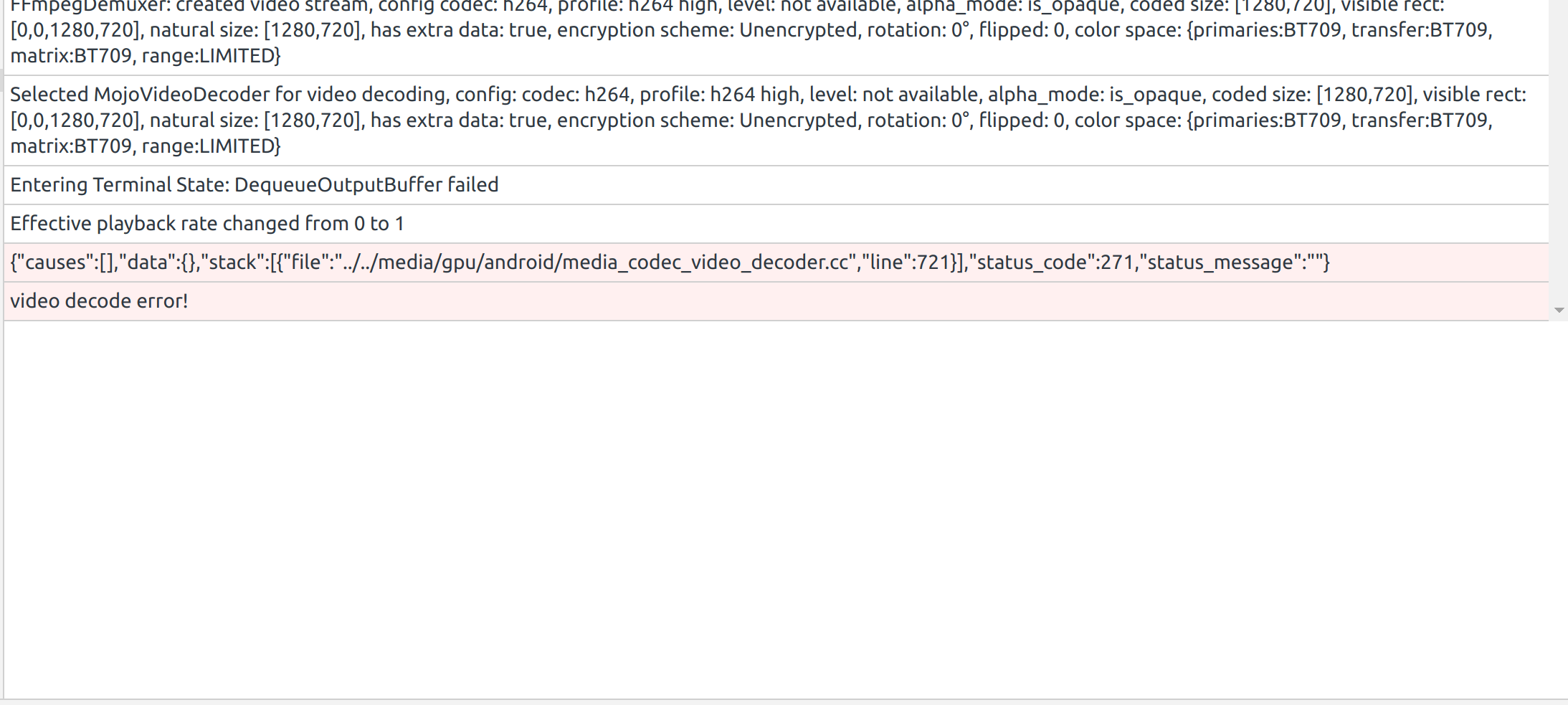
Task: Click the scrollbar down arrow
Action: [x=1559, y=311]
